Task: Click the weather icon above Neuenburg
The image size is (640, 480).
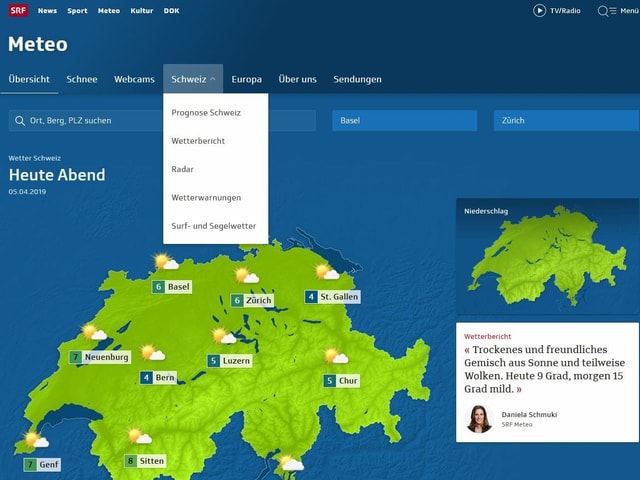Action: pyautogui.click(x=94, y=332)
